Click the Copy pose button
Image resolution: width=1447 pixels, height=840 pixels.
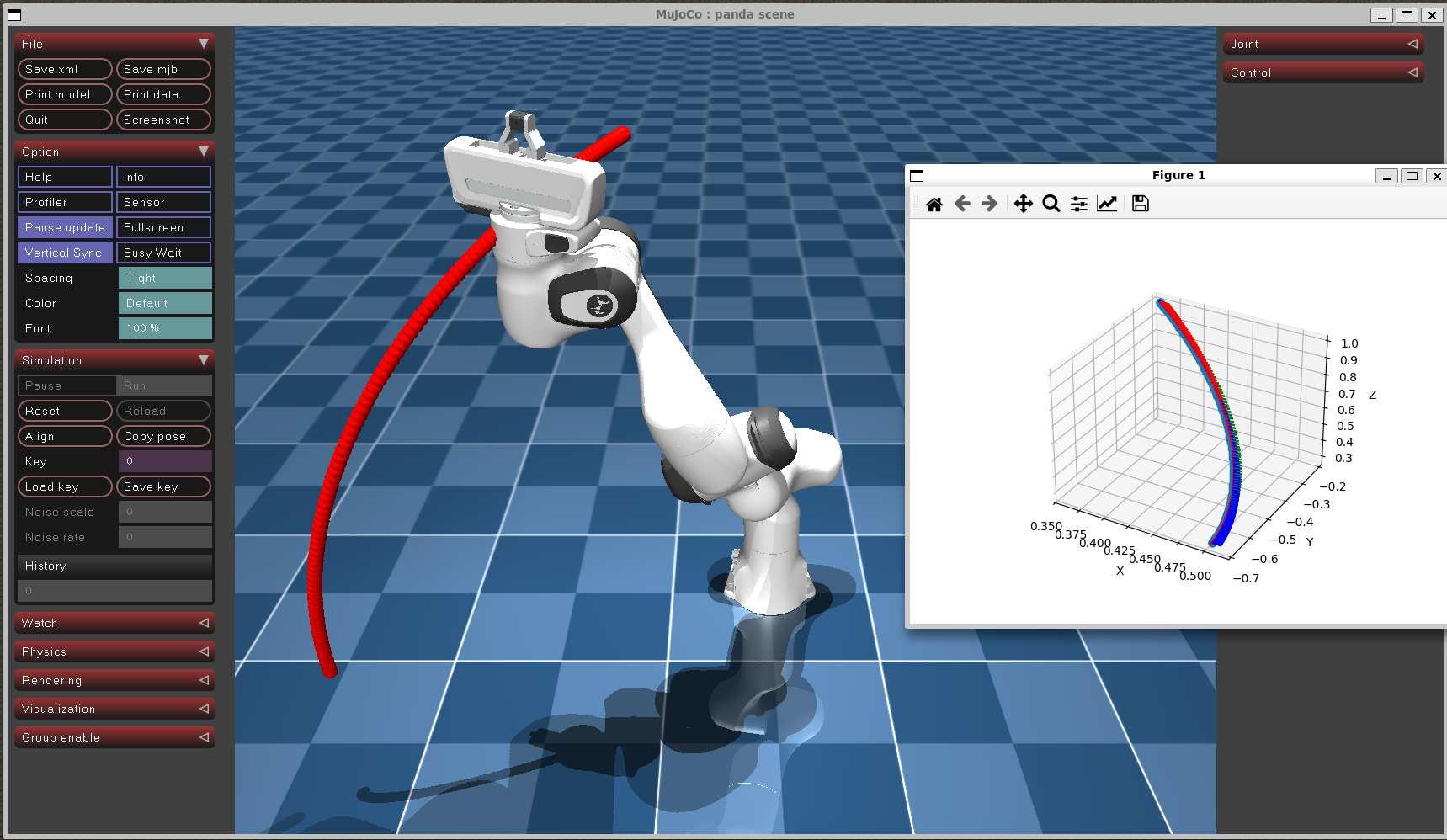click(x=163, y=436)
